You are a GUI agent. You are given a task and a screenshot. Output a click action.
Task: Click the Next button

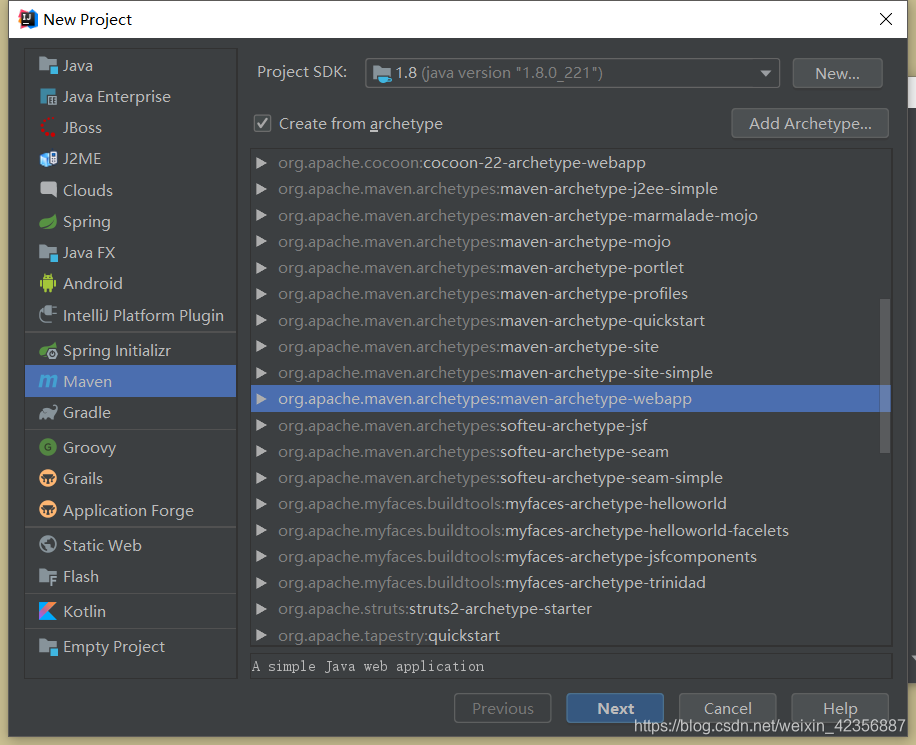pyautogui.click(x=615, y=708)
